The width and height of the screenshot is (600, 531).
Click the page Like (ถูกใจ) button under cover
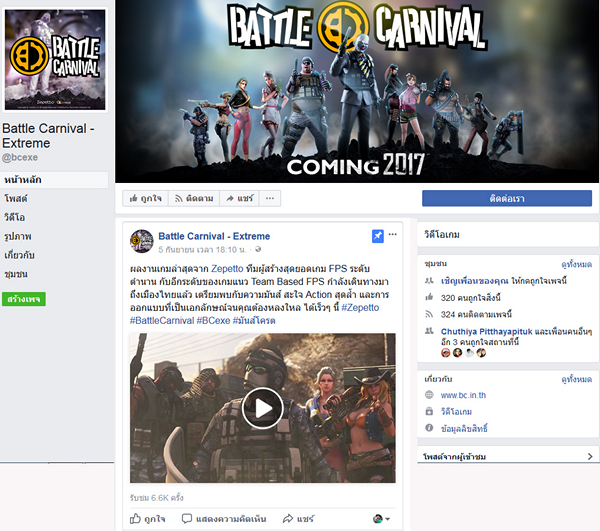(145, 199)
